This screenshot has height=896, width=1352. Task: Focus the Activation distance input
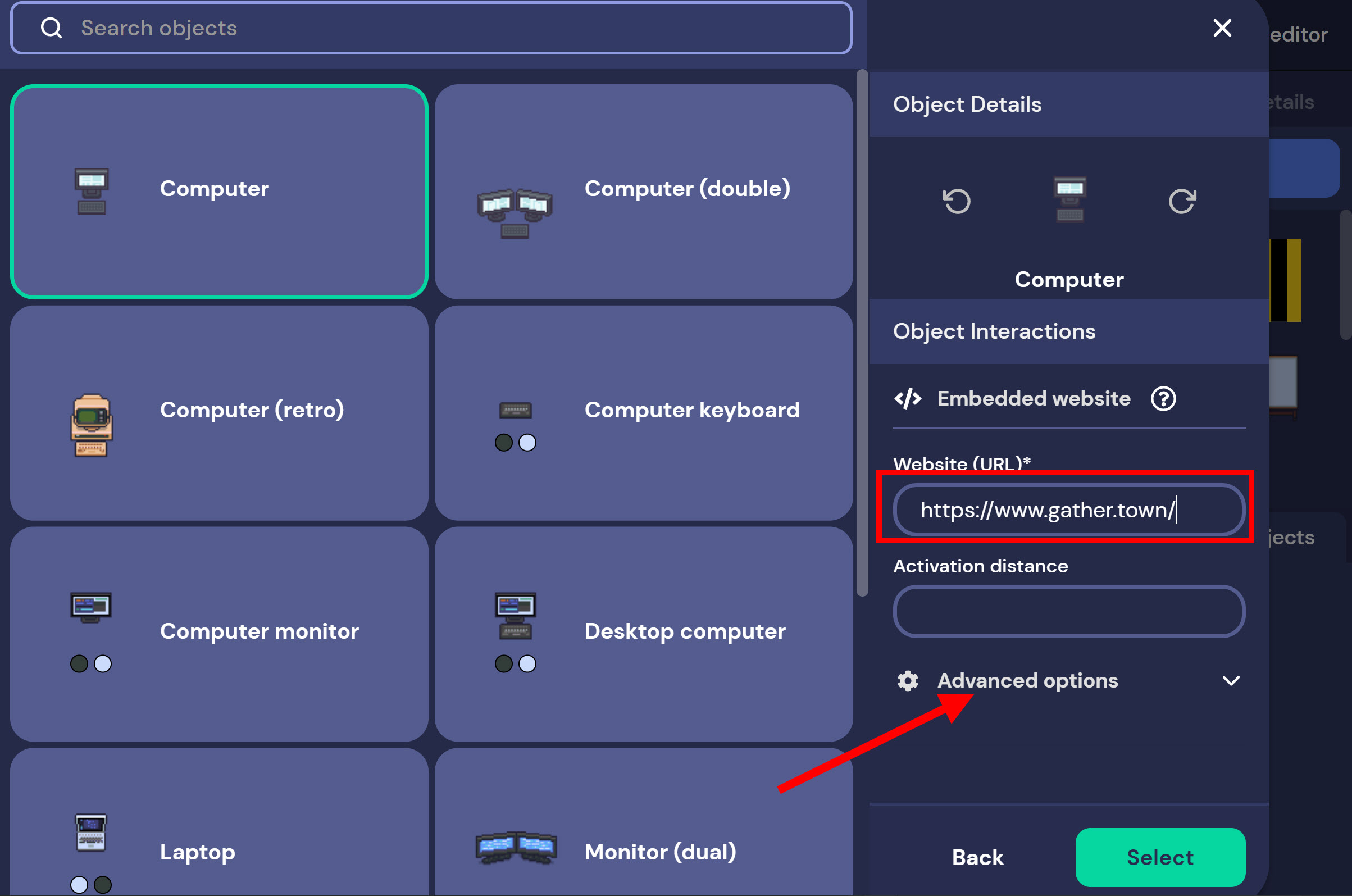pyautogui.click(x=1068, y=611)
